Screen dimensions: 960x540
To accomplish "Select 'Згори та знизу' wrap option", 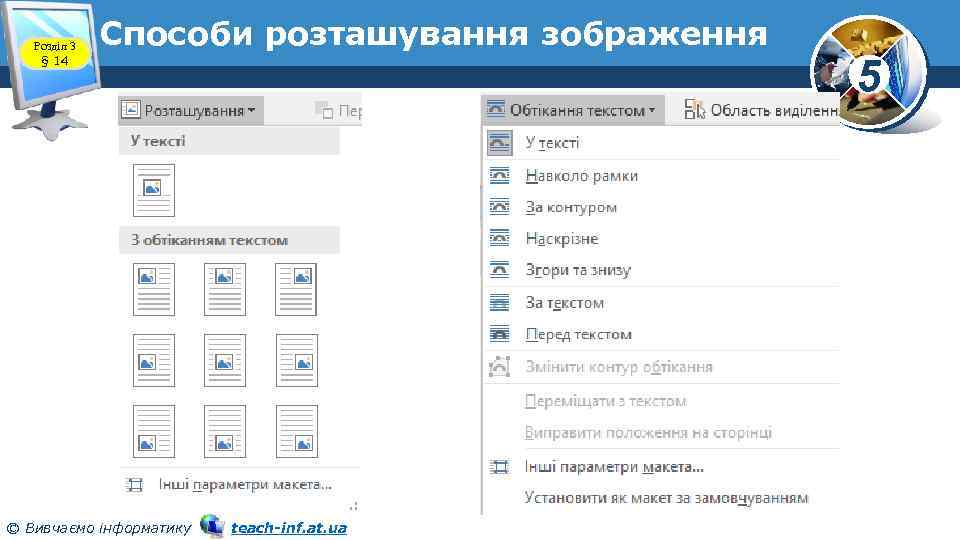I will tap(661, 270).
